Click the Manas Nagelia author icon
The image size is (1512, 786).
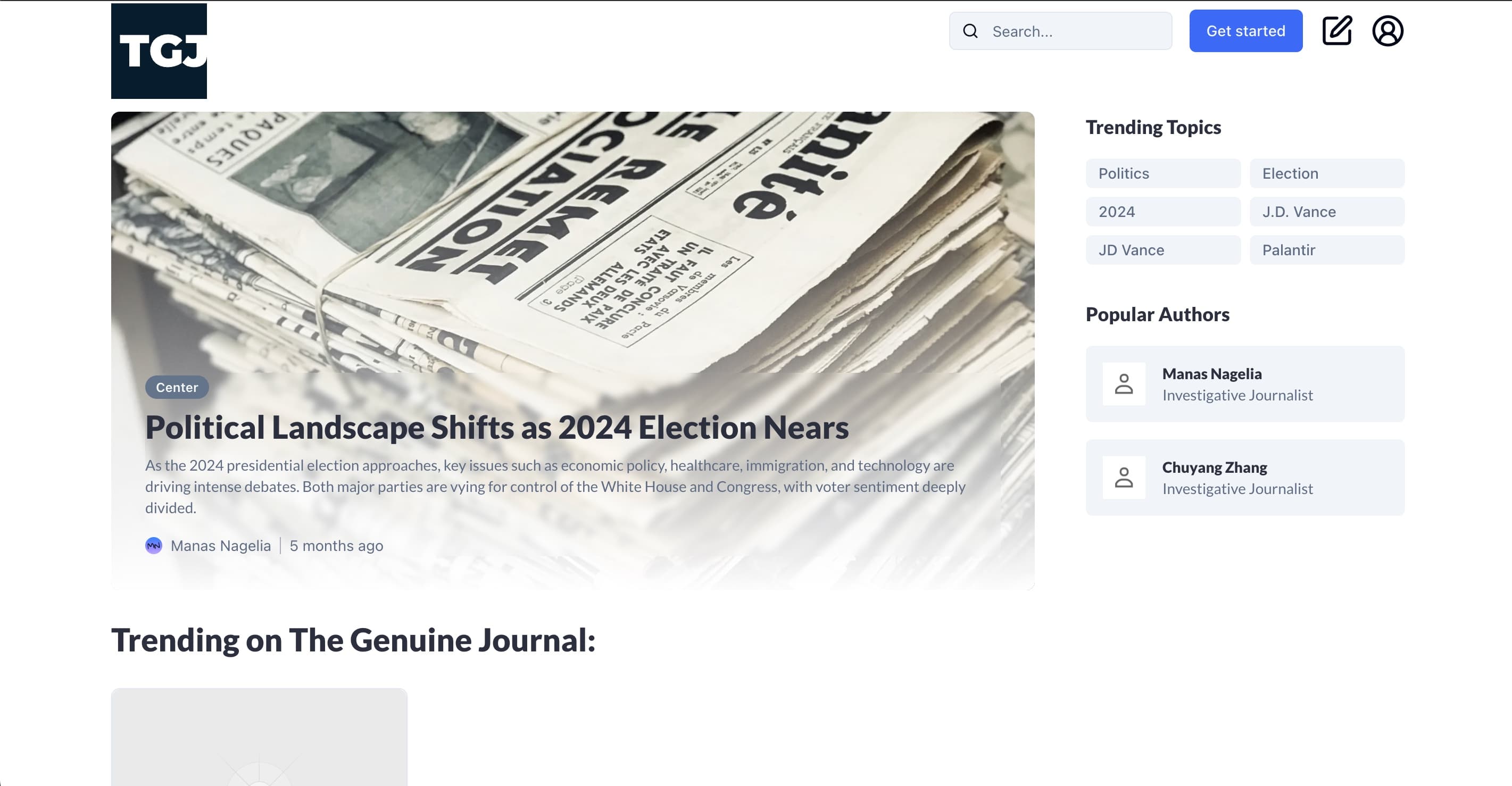point(1124,383)
